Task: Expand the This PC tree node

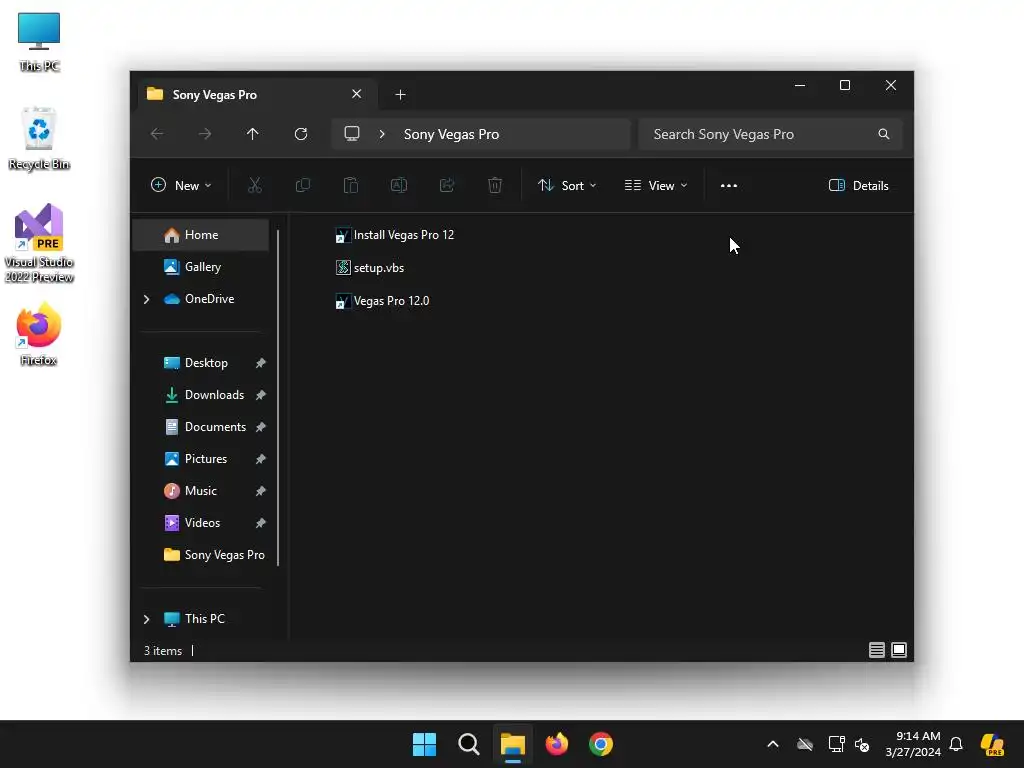Action: point(146,619)
